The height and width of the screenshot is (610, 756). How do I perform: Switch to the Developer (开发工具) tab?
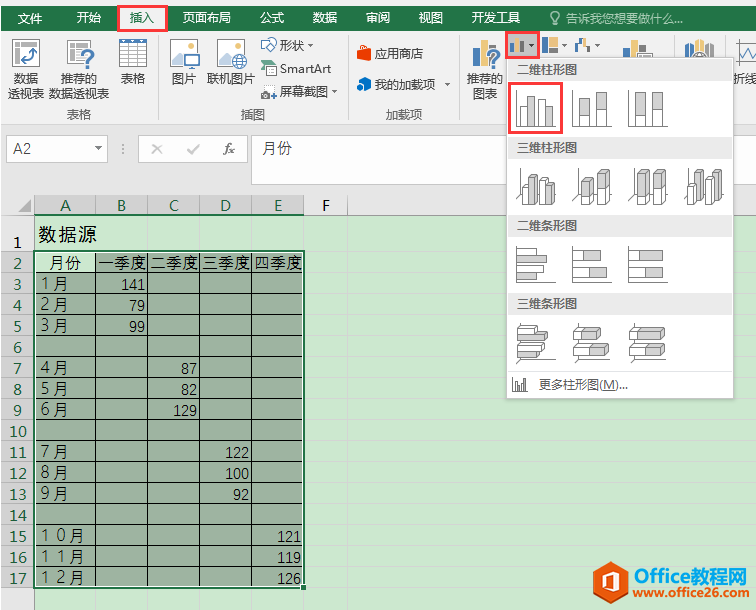click(495, 18)
